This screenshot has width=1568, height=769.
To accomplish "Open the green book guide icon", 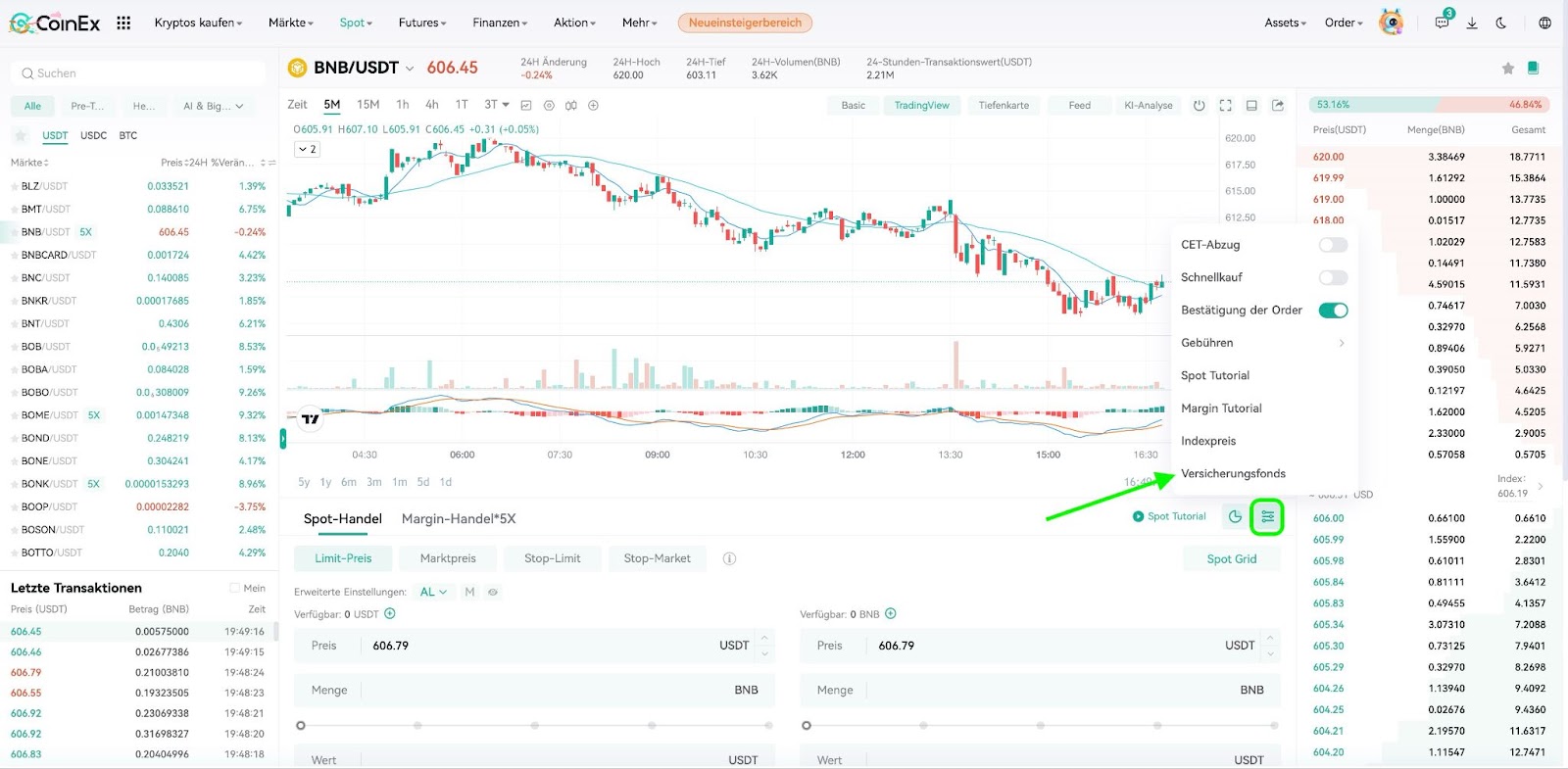I will 1534,68.
